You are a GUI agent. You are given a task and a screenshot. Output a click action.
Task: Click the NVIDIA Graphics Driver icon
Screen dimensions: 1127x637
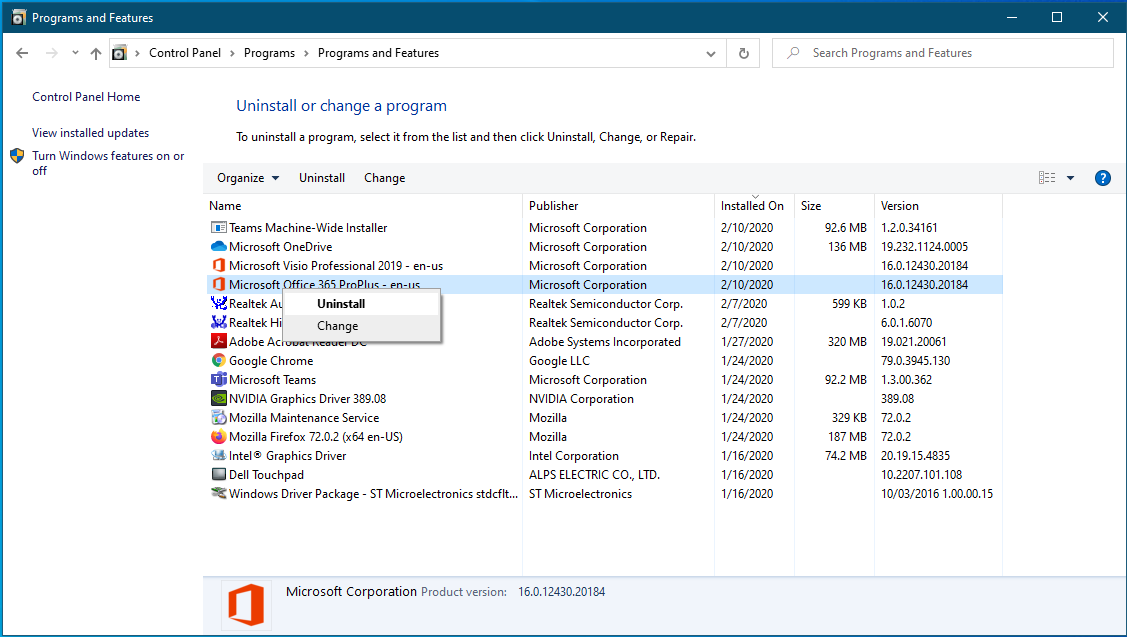218,398
